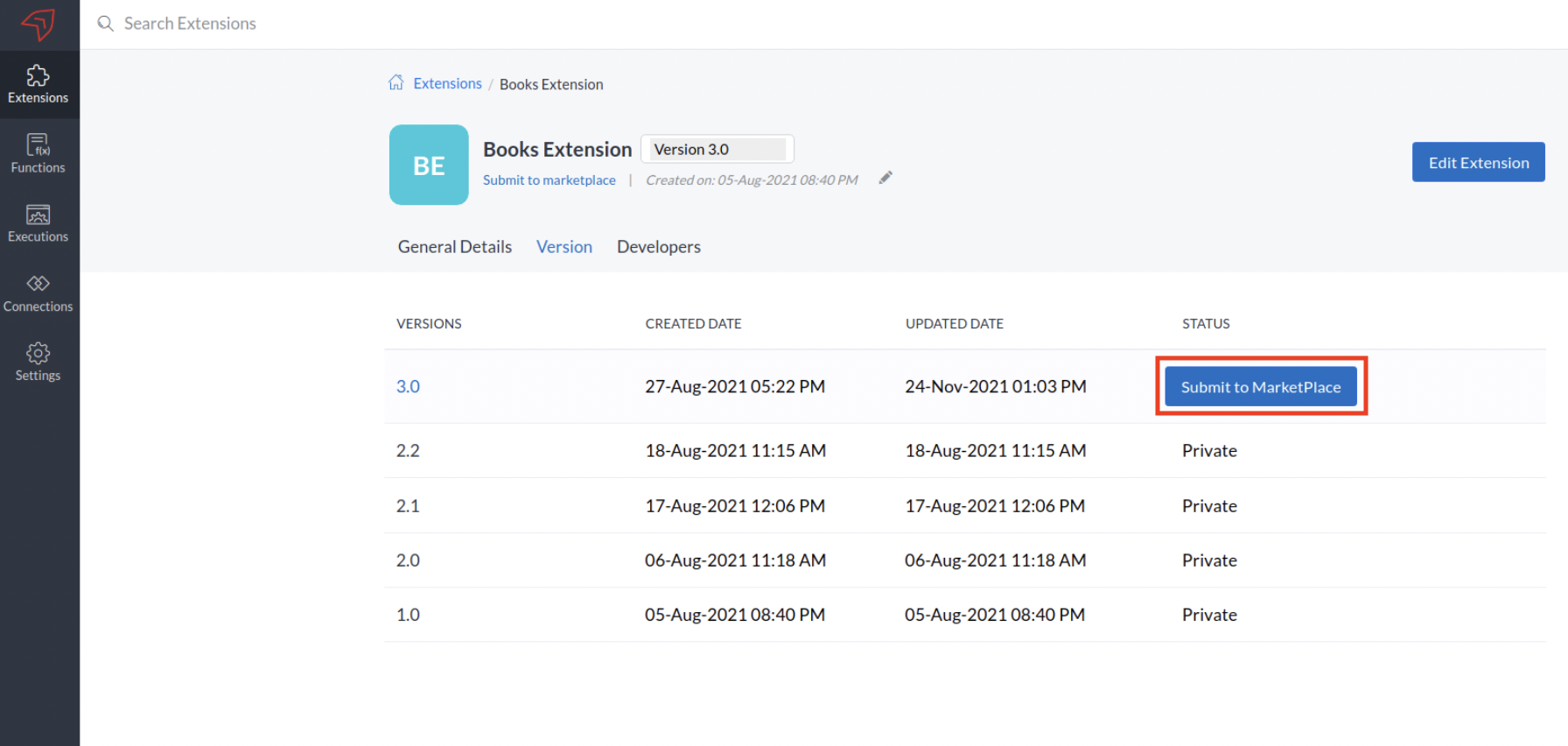Click the search magnifier icon
Viewport: 1568px width, 746px height.
[106, 24]
